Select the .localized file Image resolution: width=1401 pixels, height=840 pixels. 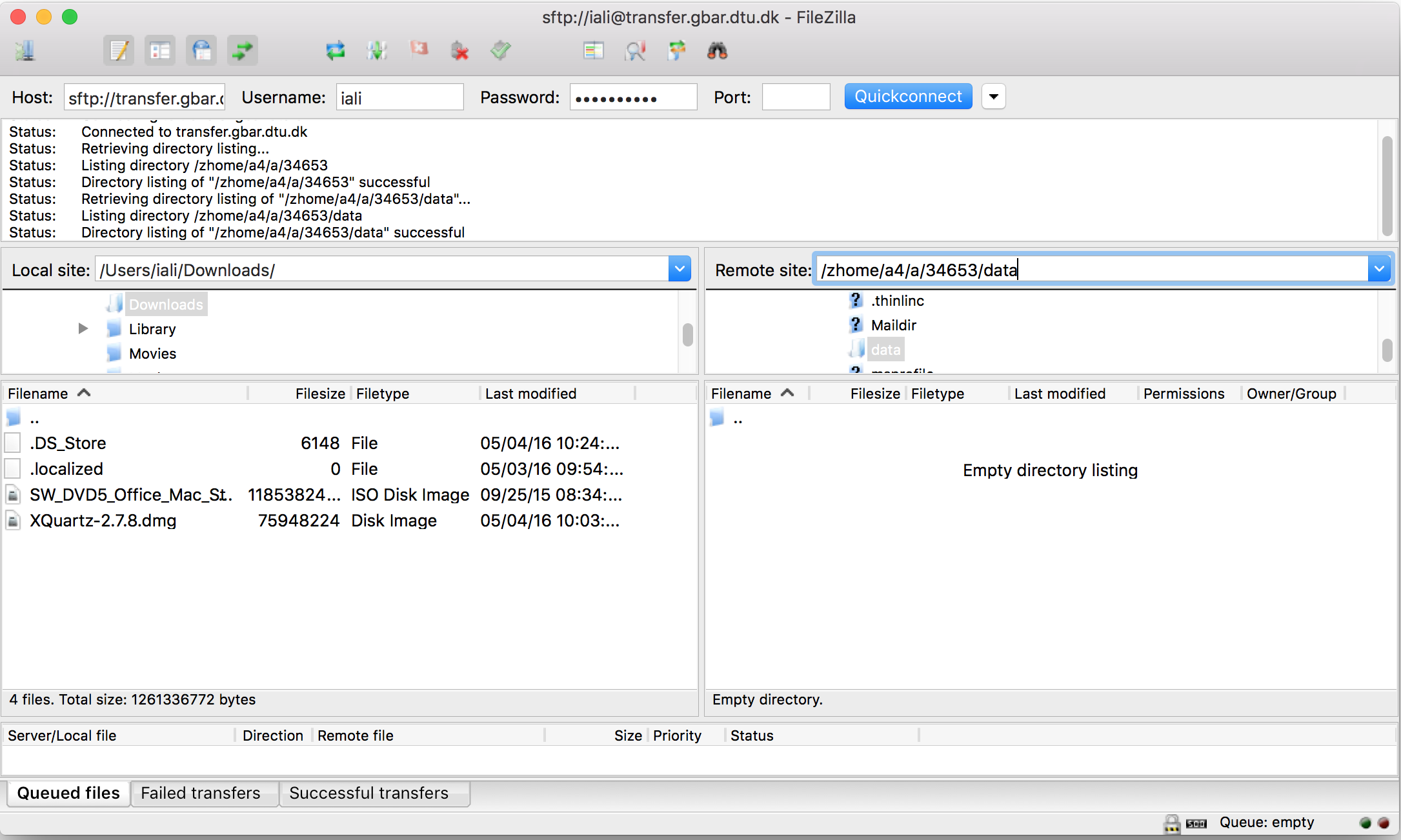point(348,469)
